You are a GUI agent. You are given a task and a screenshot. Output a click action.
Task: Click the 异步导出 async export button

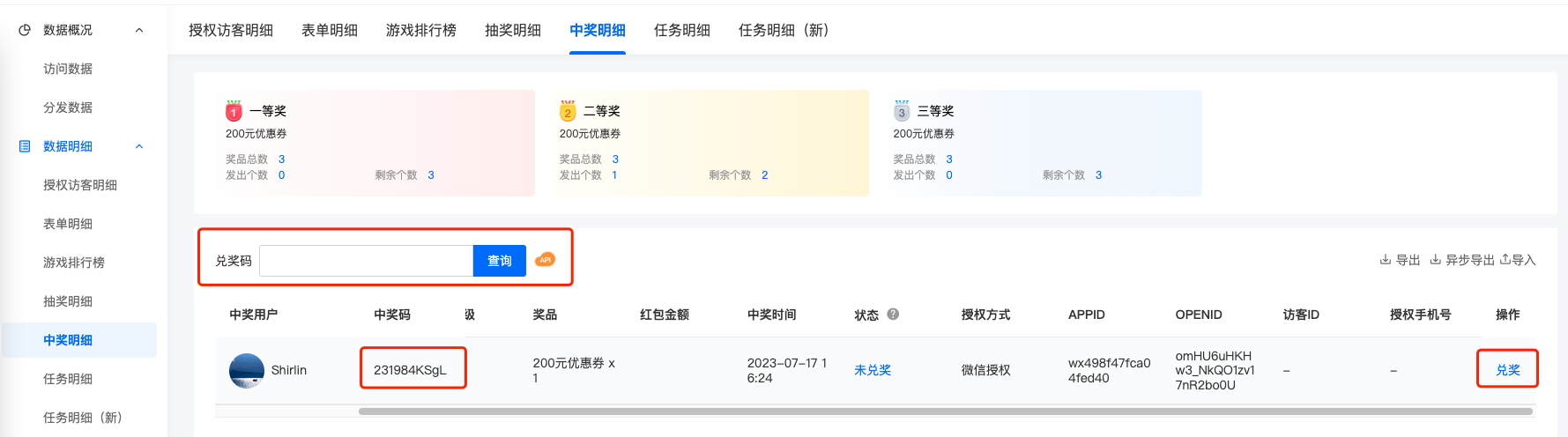(x=1462, y=260)
